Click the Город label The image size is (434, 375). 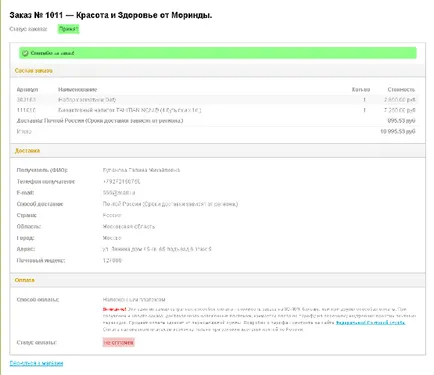click(25, 238)
